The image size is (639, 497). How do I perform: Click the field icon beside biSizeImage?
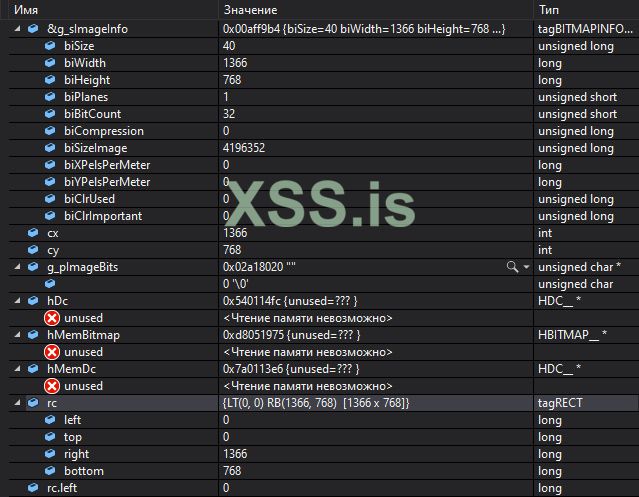[x=50, y=147]
